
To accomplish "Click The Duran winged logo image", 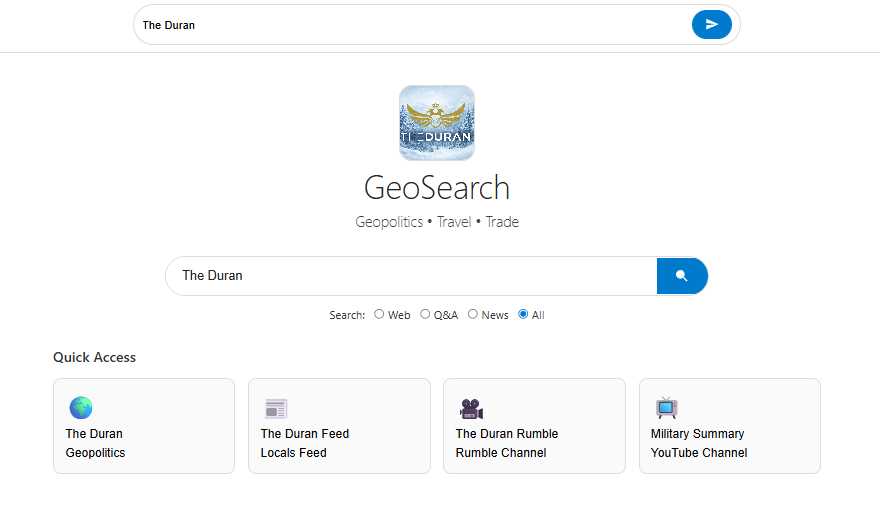I will [437, 123].
